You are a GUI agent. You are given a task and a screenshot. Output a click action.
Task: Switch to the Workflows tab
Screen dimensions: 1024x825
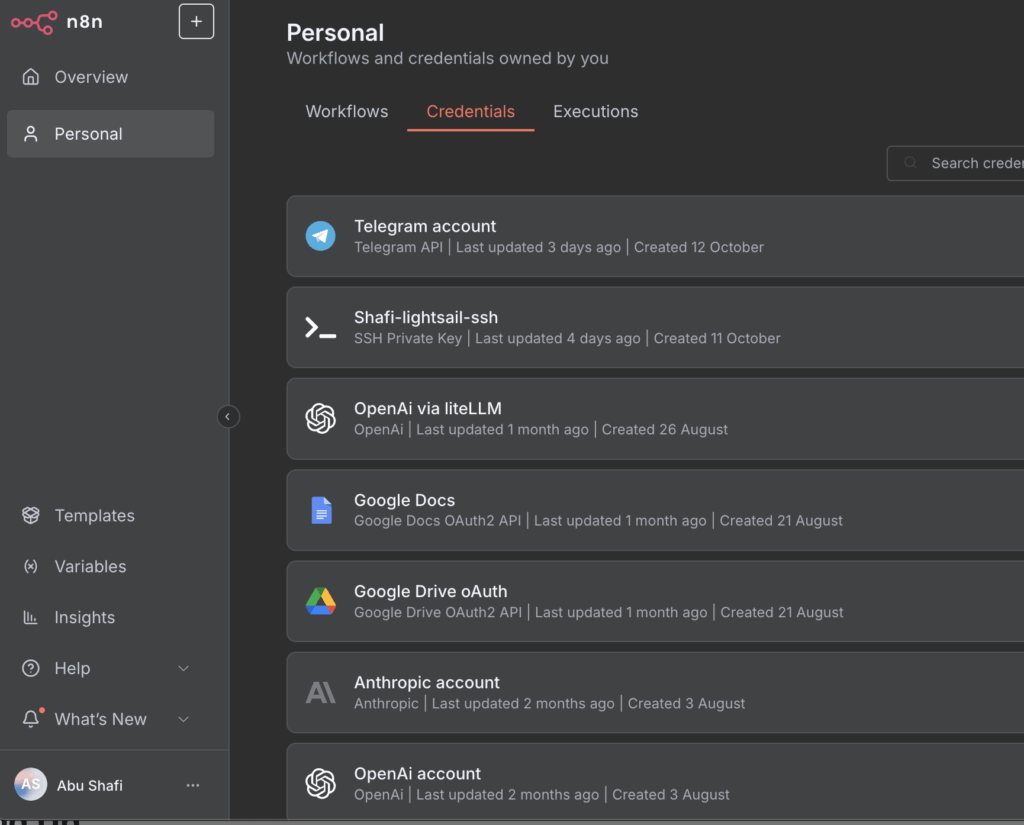347,112
